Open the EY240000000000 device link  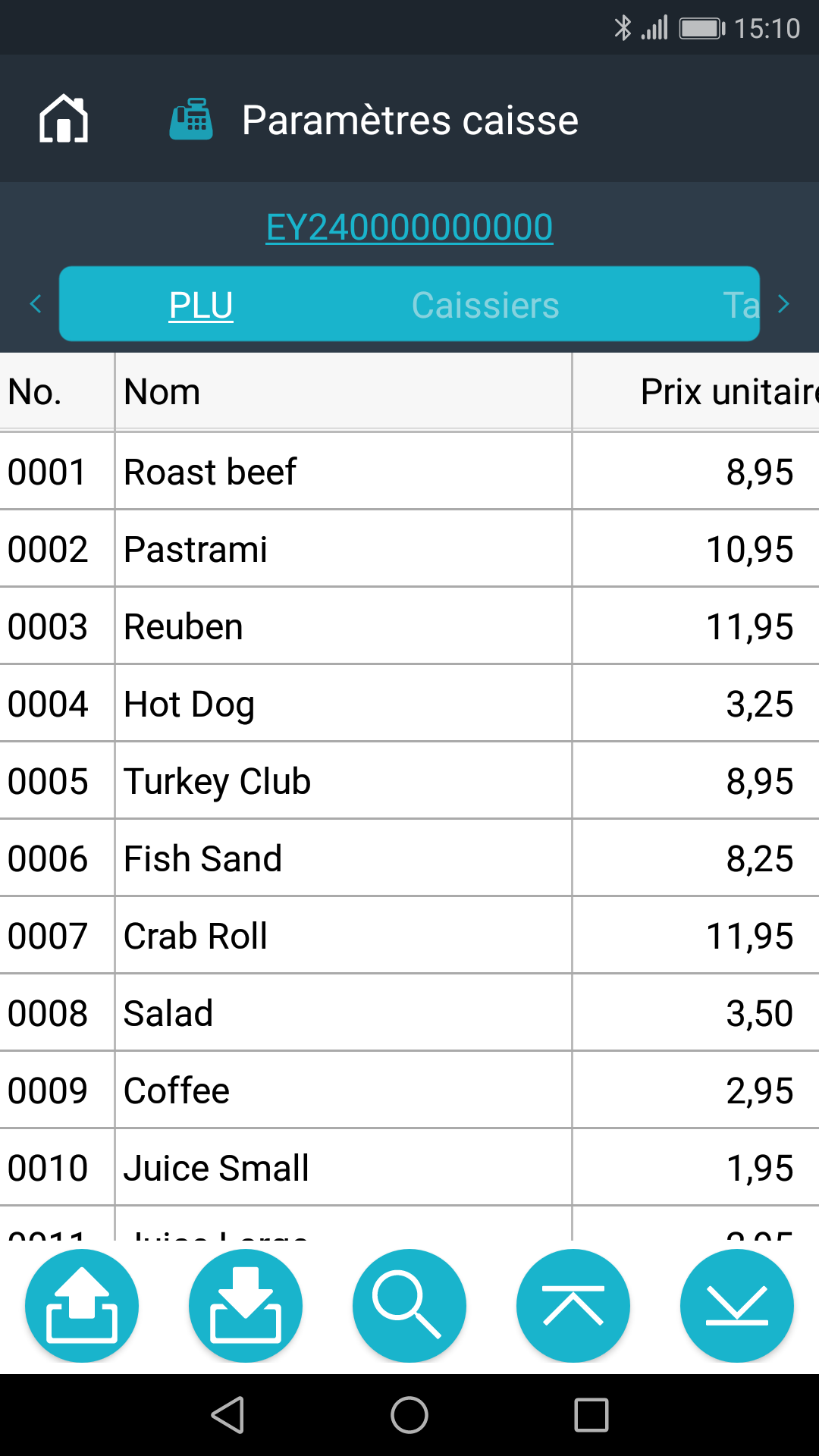(409, 227)
